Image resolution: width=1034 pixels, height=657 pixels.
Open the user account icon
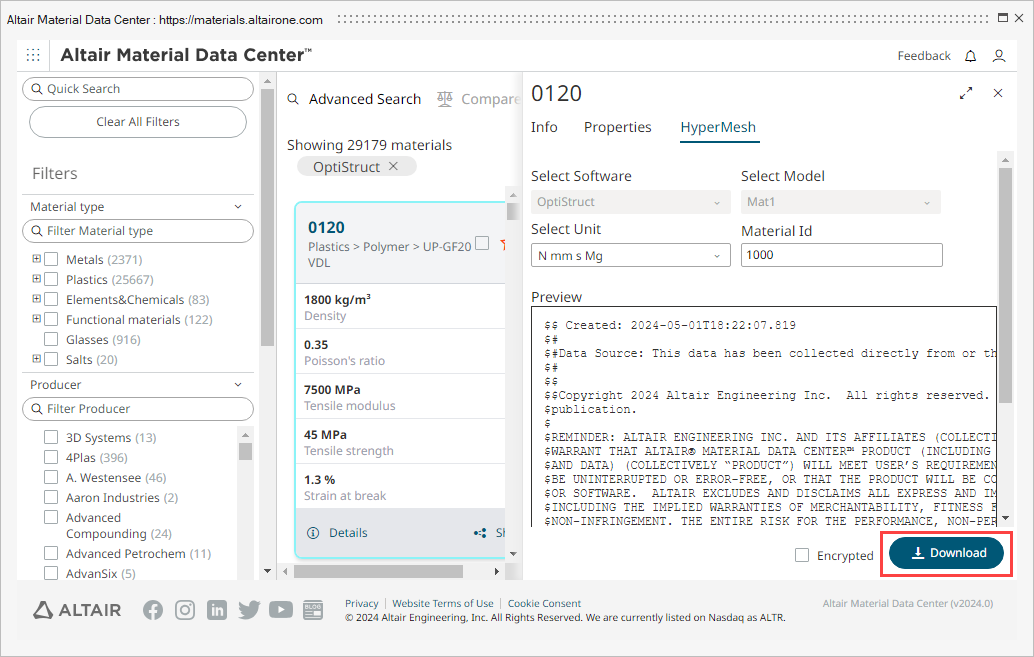[999, 56]
